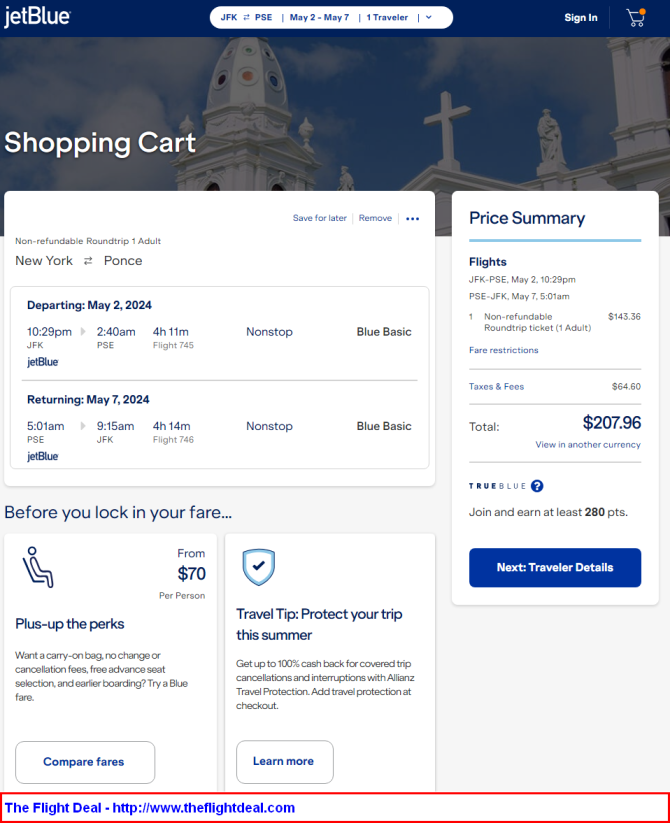This screenshot has height=823, width=670.
Task: Click the TrueBlue question mark help icon
Action: (537, 486)
